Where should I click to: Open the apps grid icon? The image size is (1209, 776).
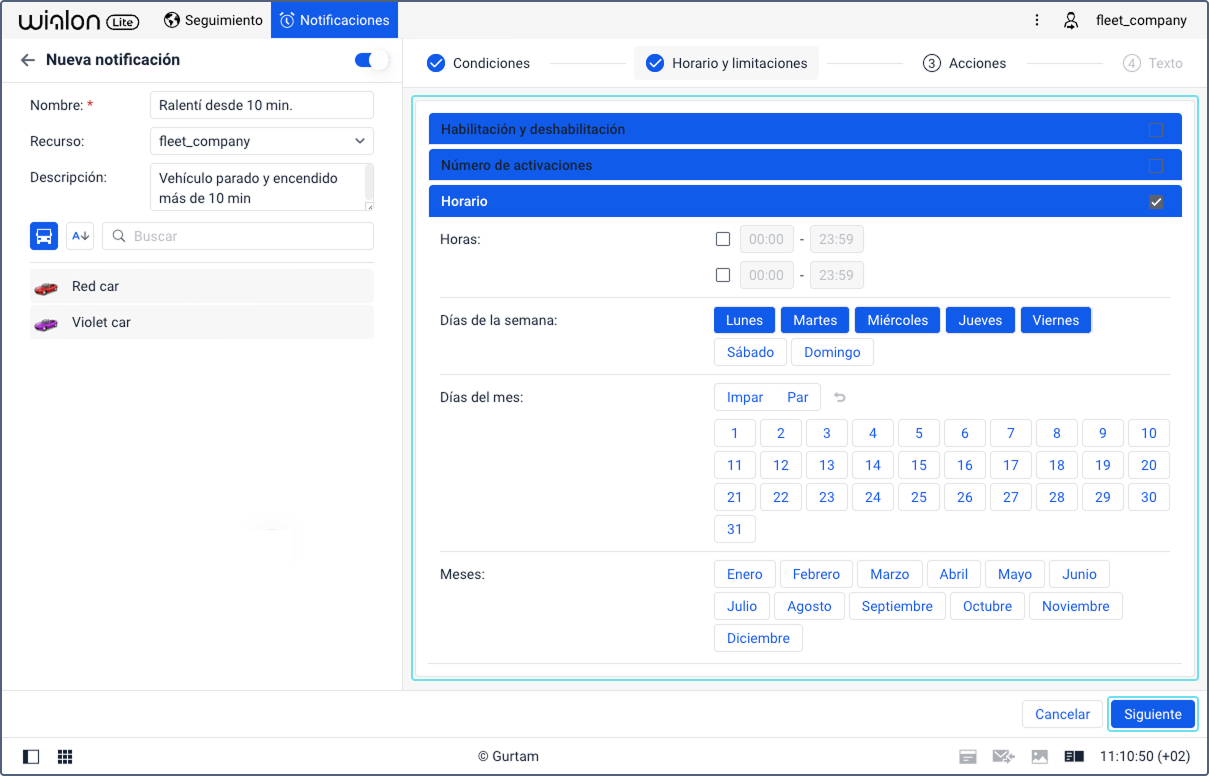point(65,757)
